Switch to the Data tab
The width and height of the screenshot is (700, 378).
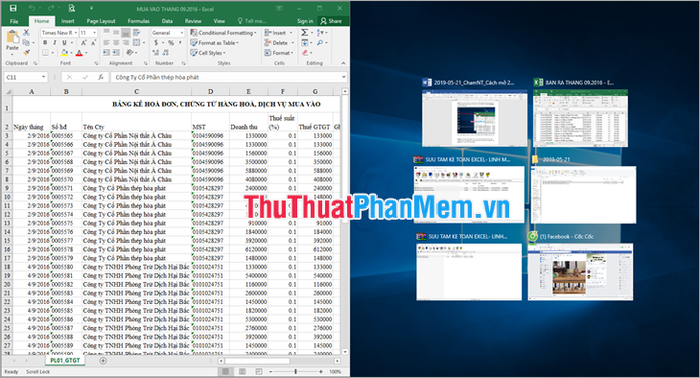[x=167, y=21]
